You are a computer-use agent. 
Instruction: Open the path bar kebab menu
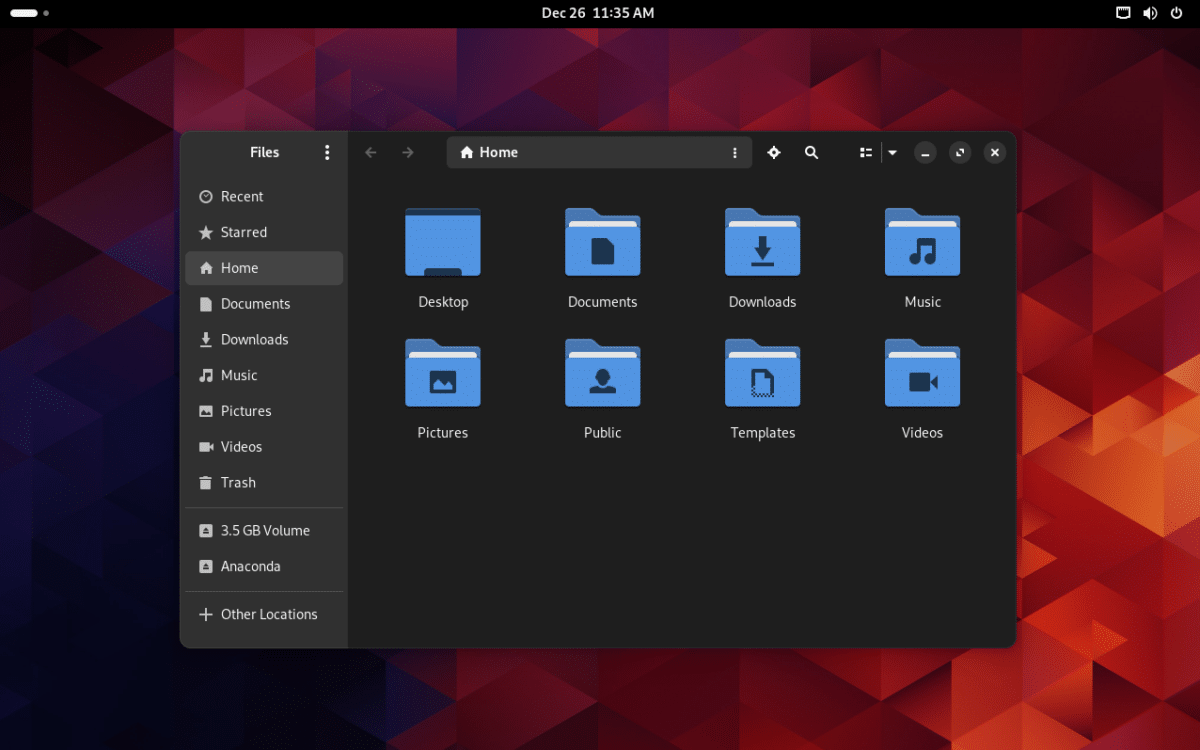pos(735,152)
